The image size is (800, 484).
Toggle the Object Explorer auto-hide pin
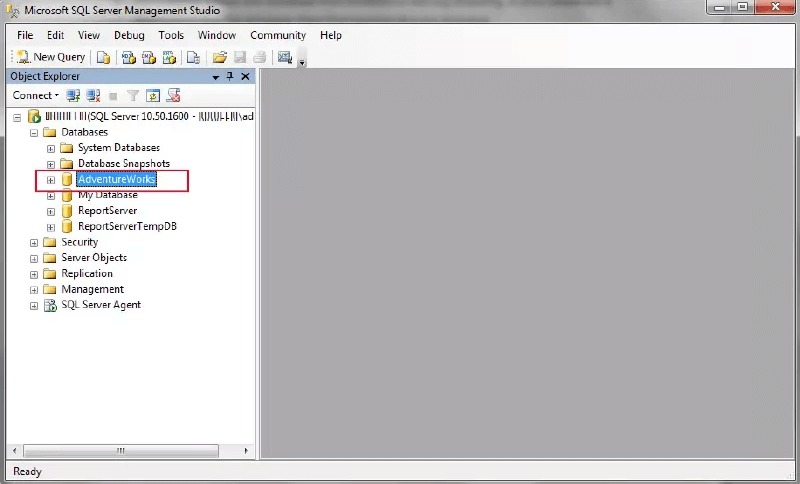(x=230, y=77)
